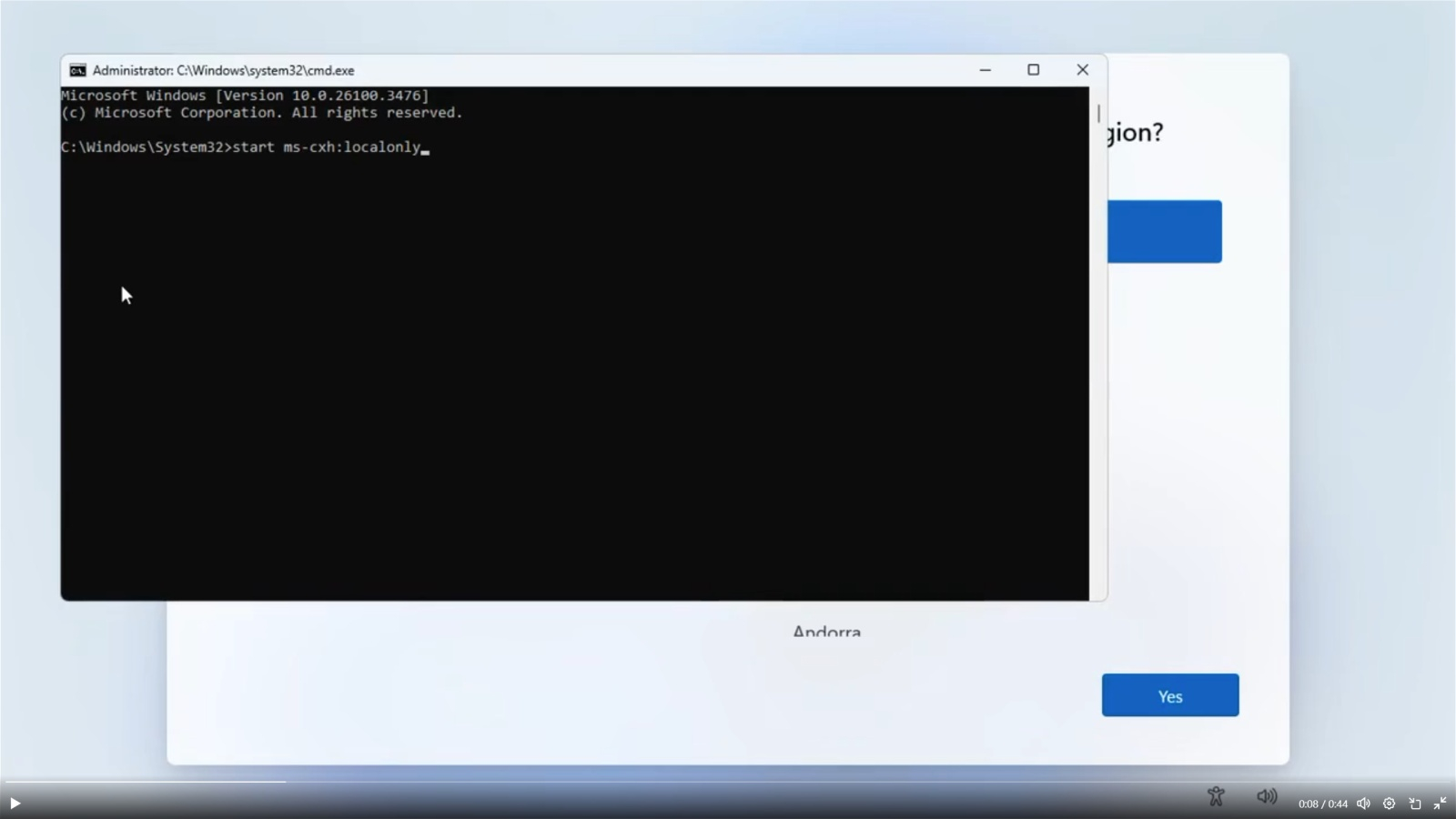Exit fullscreen with the collapse arrows icon

coord(1440,804)
